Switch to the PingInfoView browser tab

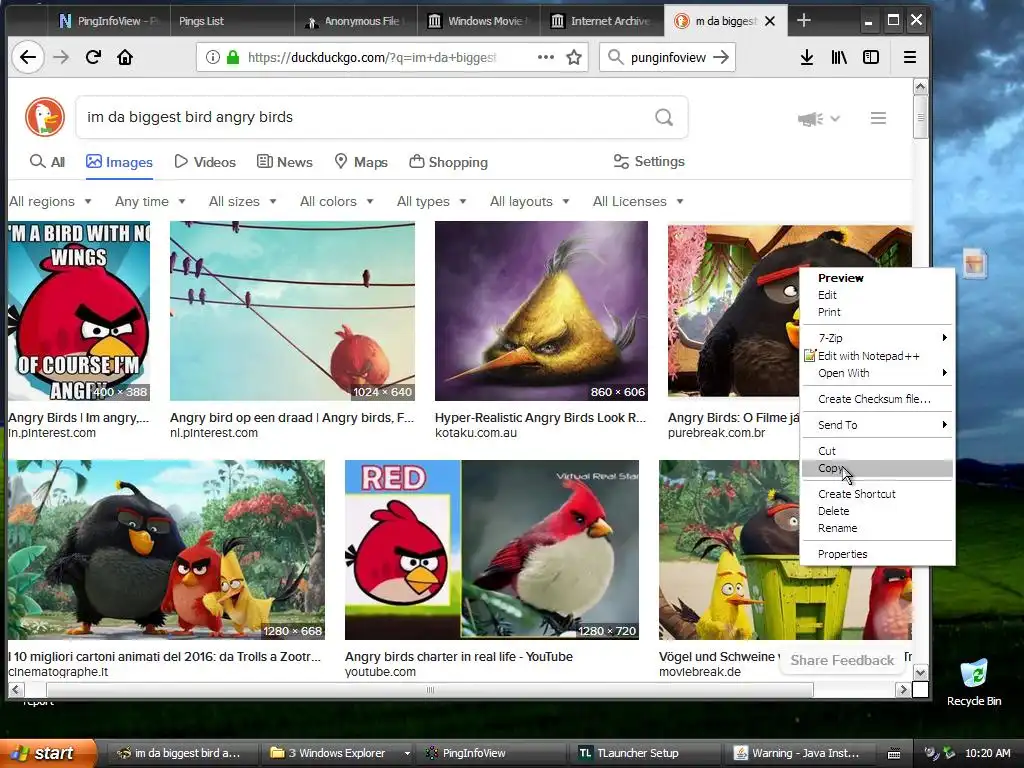pyautogui.click(x=108, y=21)
